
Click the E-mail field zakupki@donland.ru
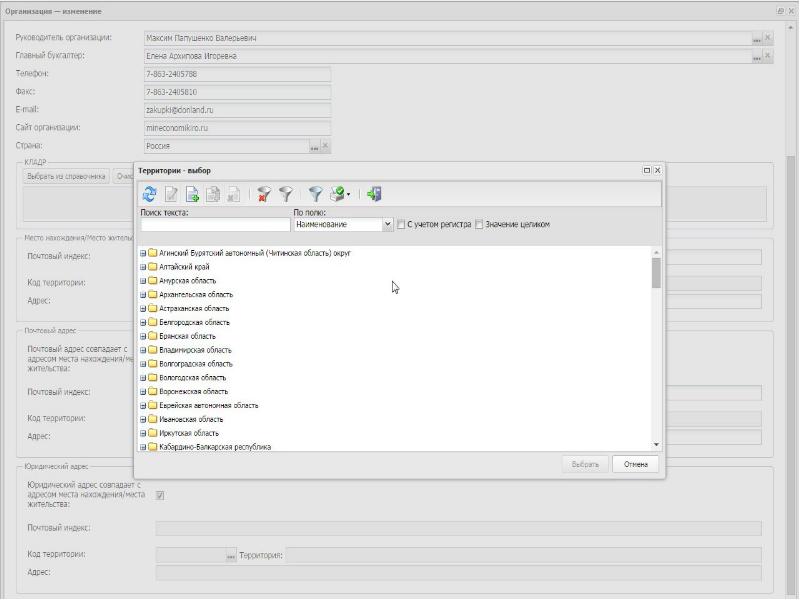pos(238,110)
